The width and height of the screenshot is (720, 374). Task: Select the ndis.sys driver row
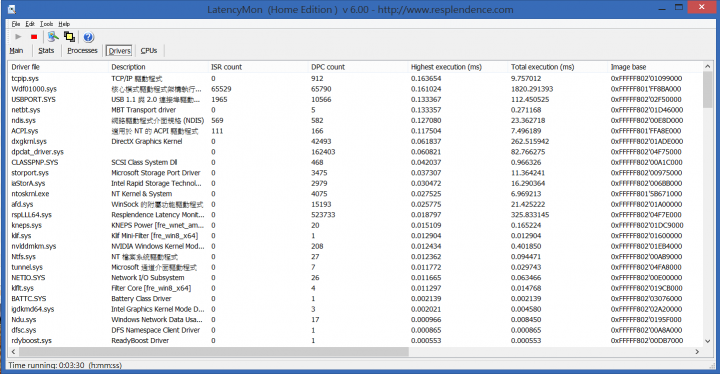click(x=355, y=120)
